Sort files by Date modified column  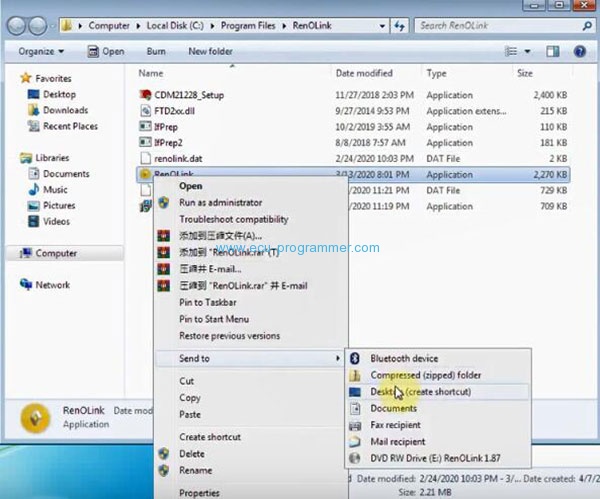point(364,73)
